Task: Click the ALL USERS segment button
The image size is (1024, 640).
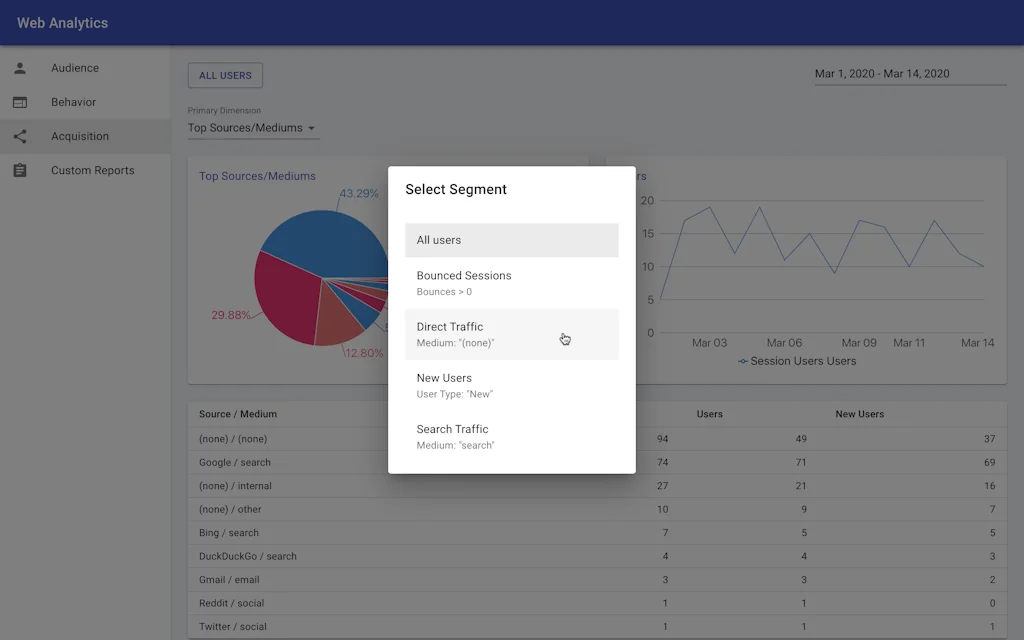Action: [224, 74]
